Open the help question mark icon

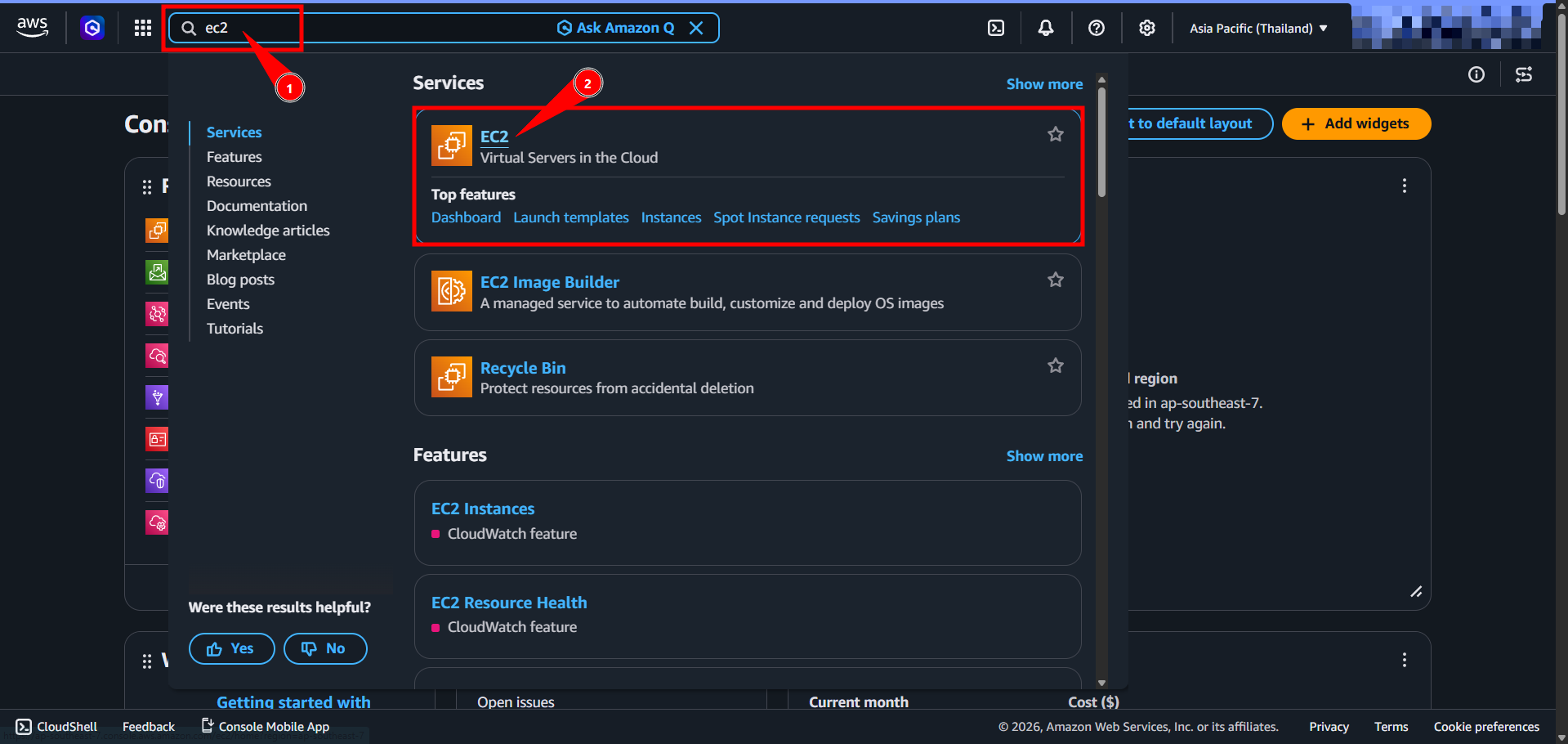pos(1097,28)
